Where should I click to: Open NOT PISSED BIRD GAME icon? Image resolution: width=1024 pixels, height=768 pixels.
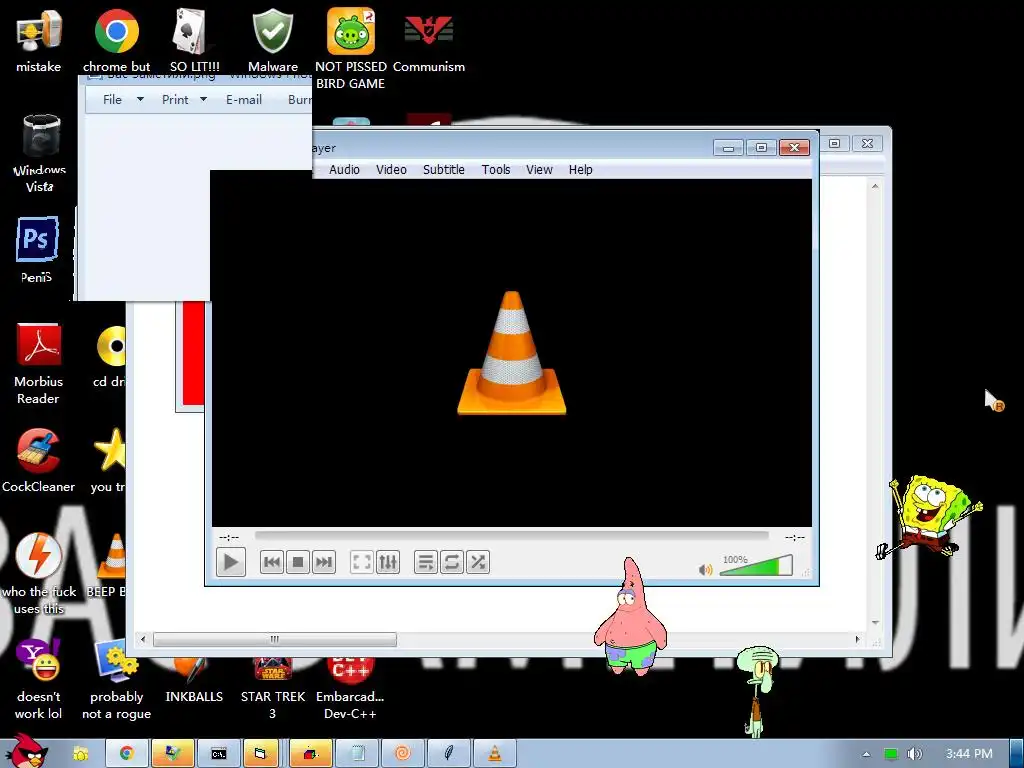point(351,49)
